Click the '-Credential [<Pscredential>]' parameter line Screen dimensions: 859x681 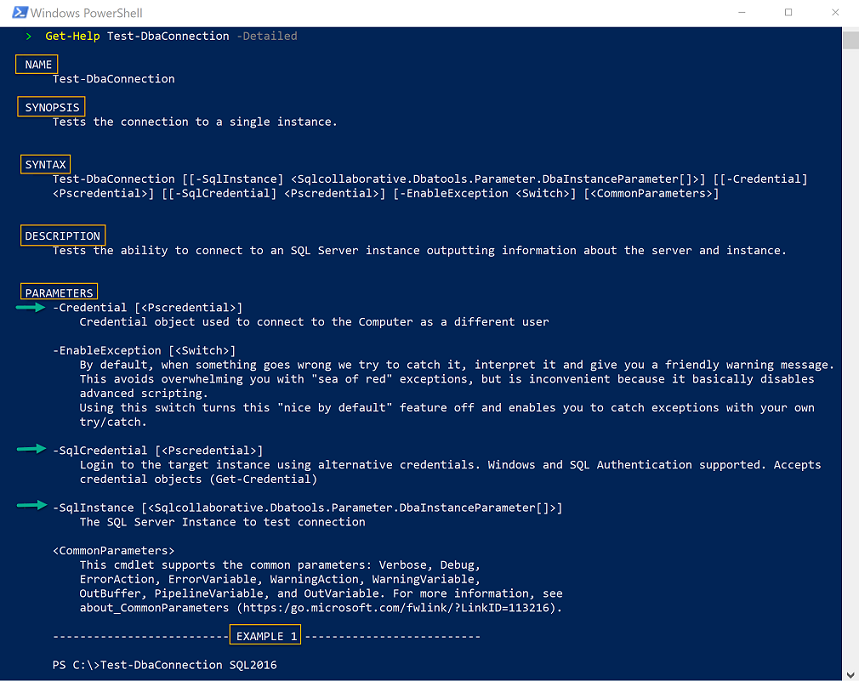coord(147,308)
